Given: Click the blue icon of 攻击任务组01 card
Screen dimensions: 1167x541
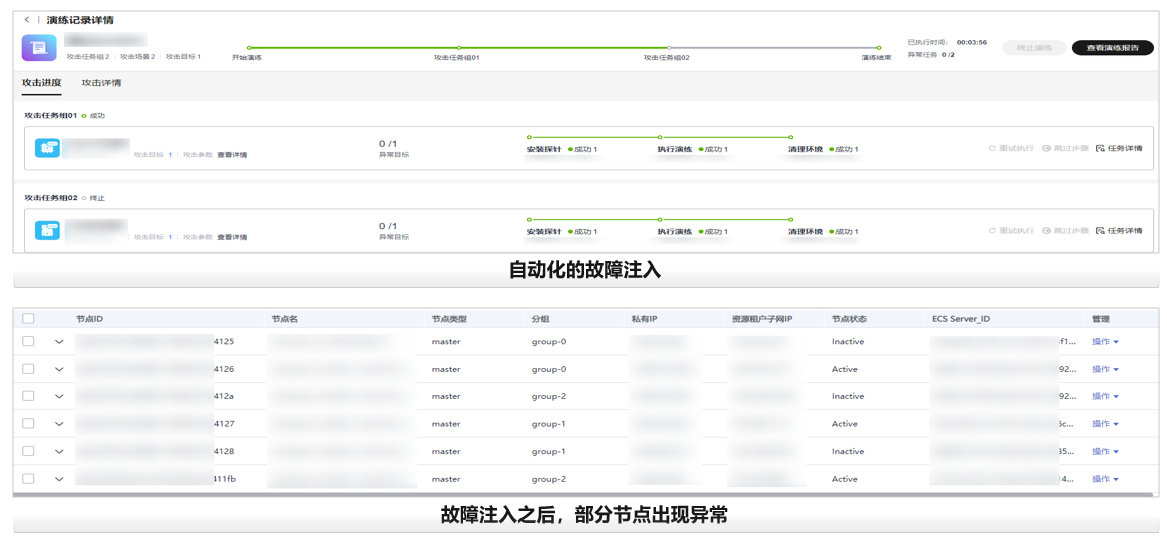Looking at the screenshot, I should click(x=48, y=148).
